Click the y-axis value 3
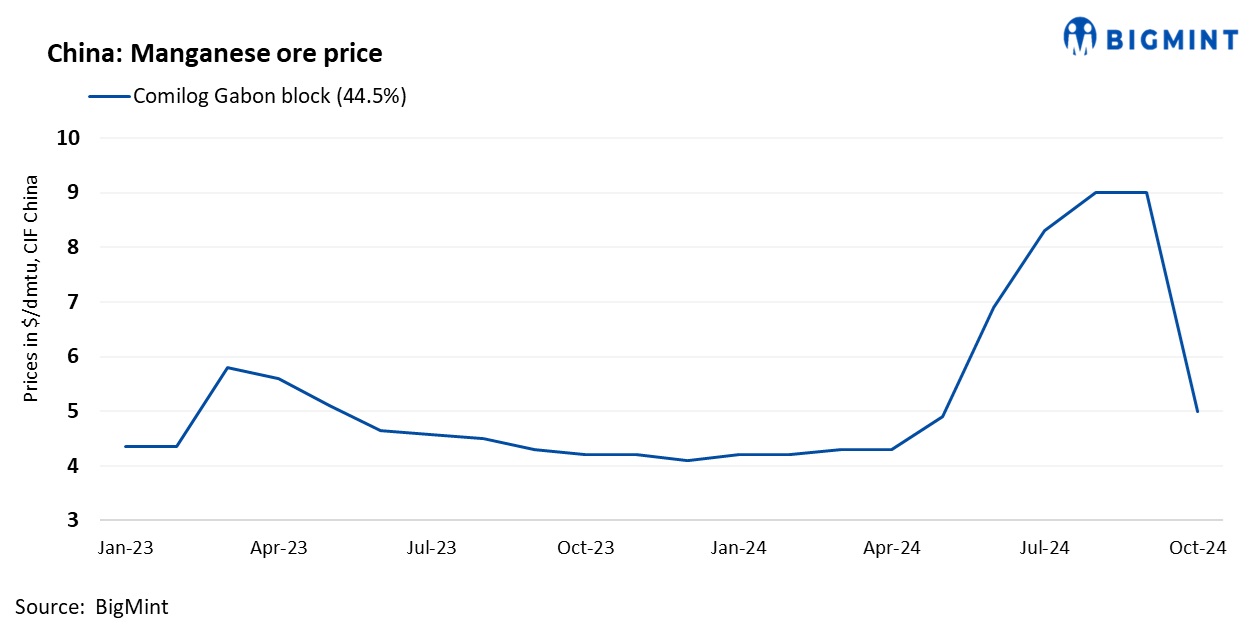The width and height of the screenshot is (1249, 624). click(72, 521)
